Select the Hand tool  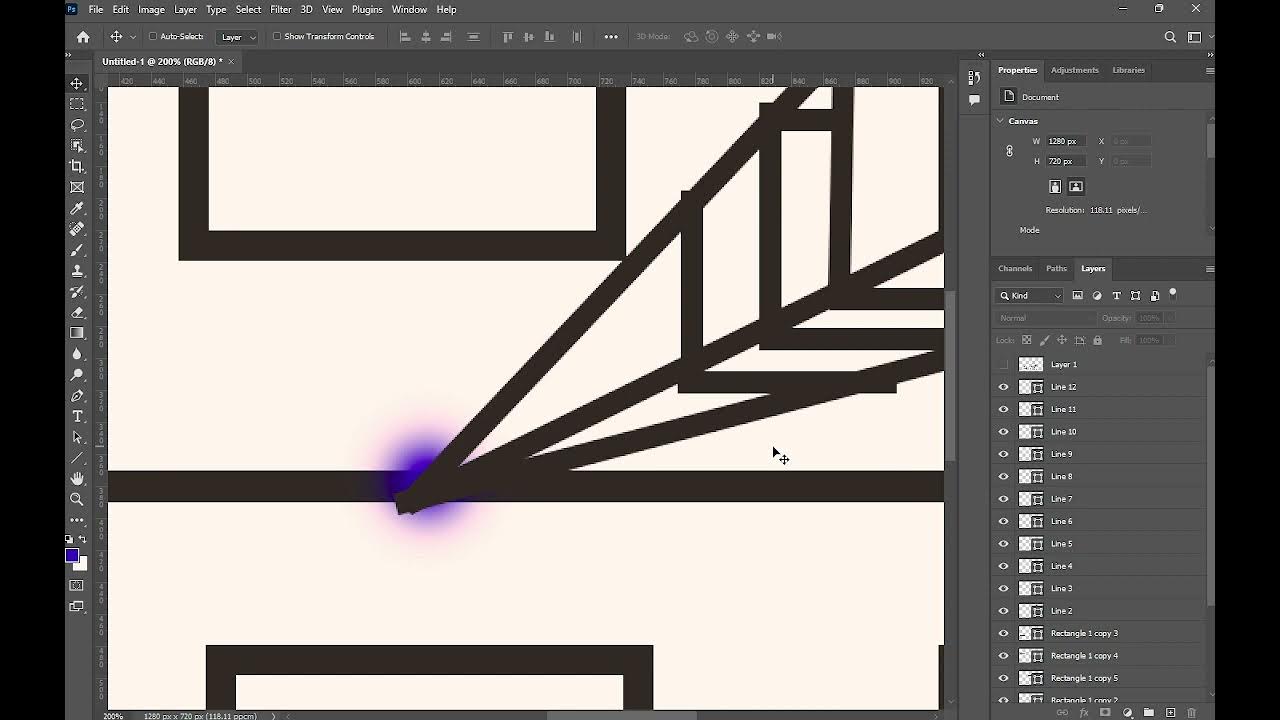pos(77,479)
